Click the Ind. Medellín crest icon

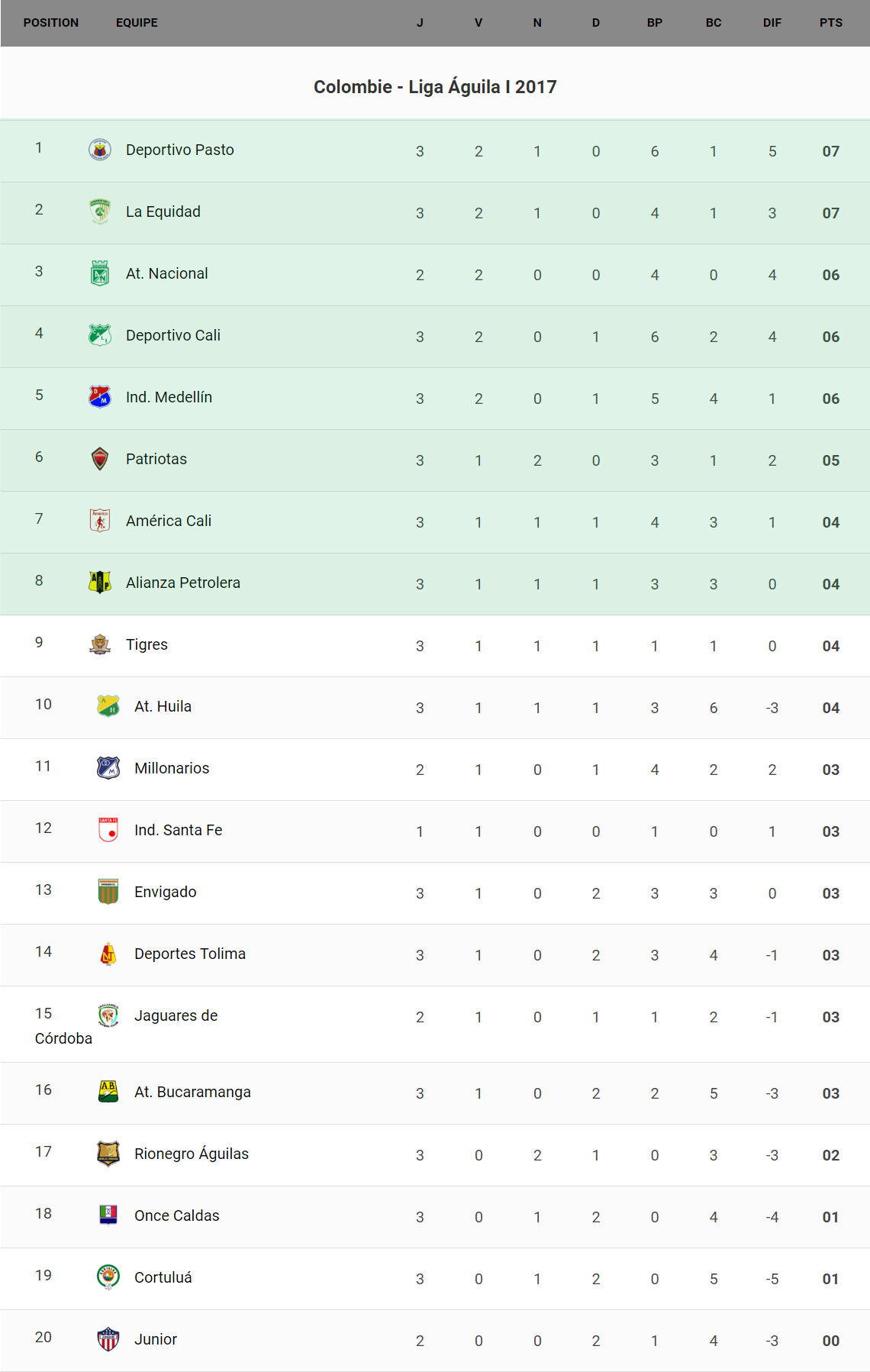click(100, 397)
